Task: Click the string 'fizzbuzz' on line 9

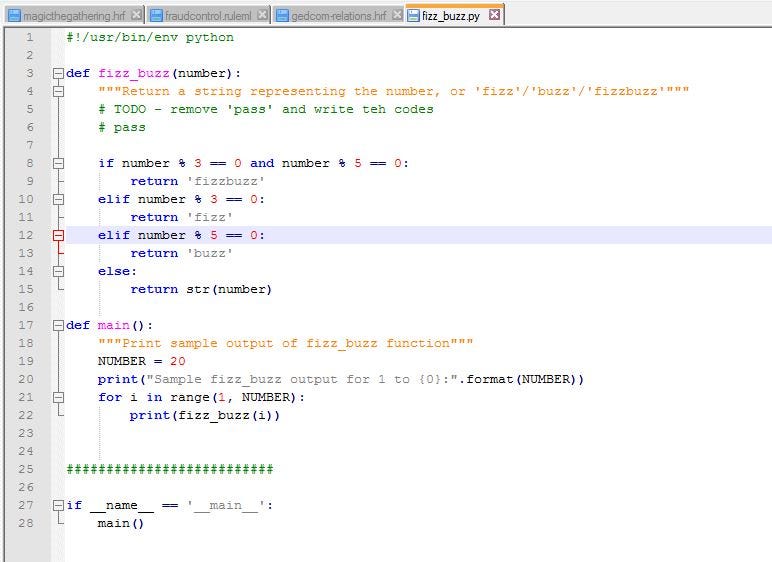Action: [225, 181]
